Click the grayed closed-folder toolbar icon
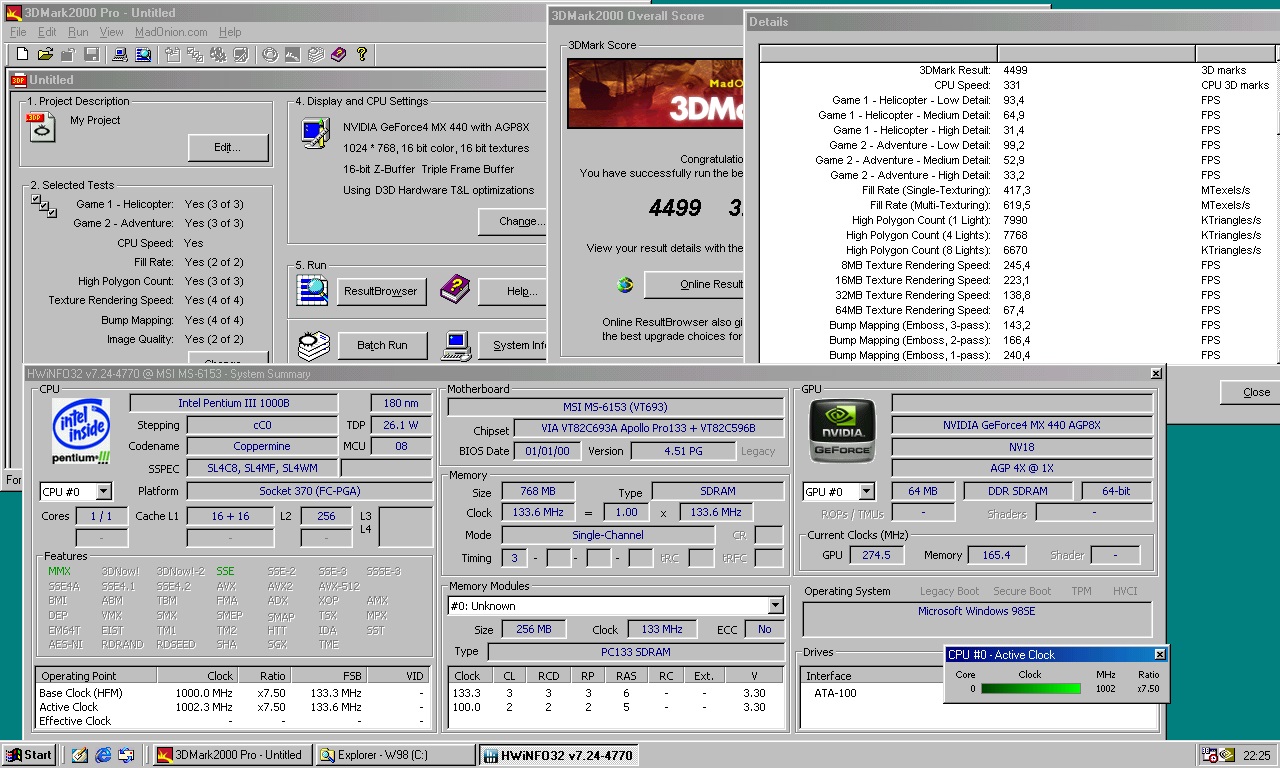The width and height of the screenshot is (1280, 768). 68,54
